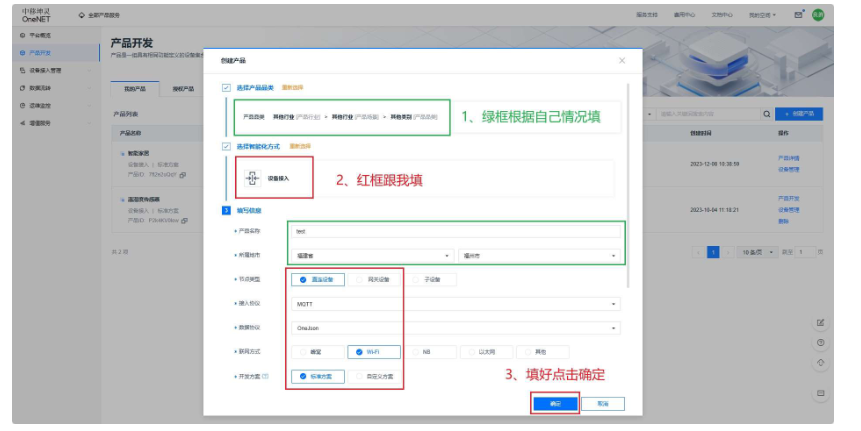Select the Wi-Fi networking option
This screenshot has width=861, height=431.
[374, 352]
